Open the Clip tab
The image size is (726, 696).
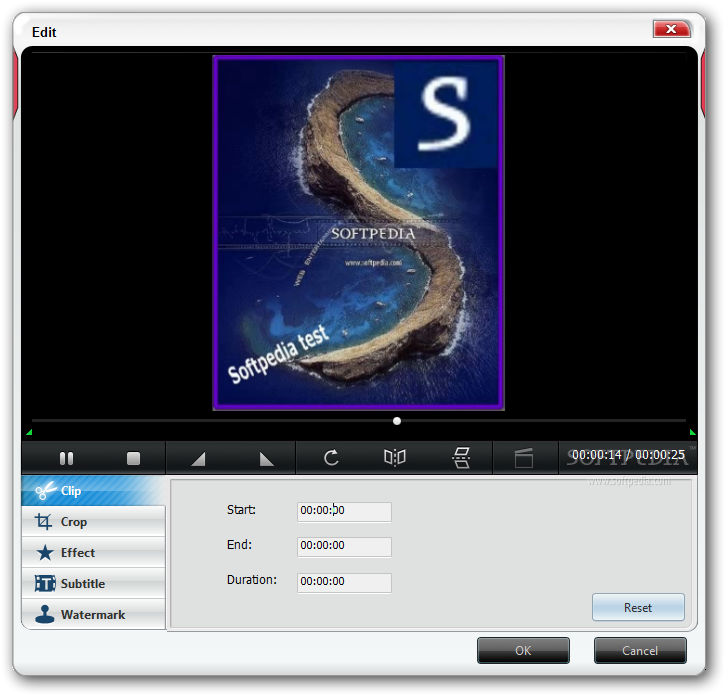coord(93,491)
